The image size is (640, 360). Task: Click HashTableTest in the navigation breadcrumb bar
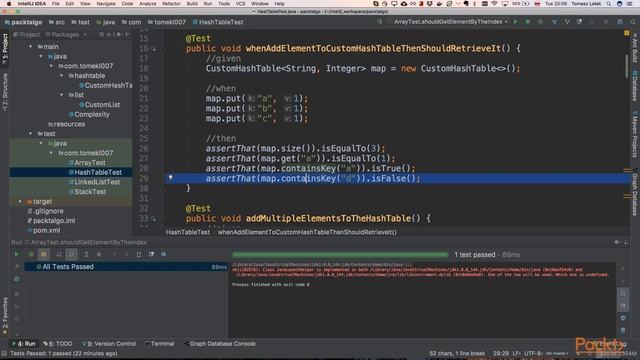pyautogui.click(x=218, y=22)
